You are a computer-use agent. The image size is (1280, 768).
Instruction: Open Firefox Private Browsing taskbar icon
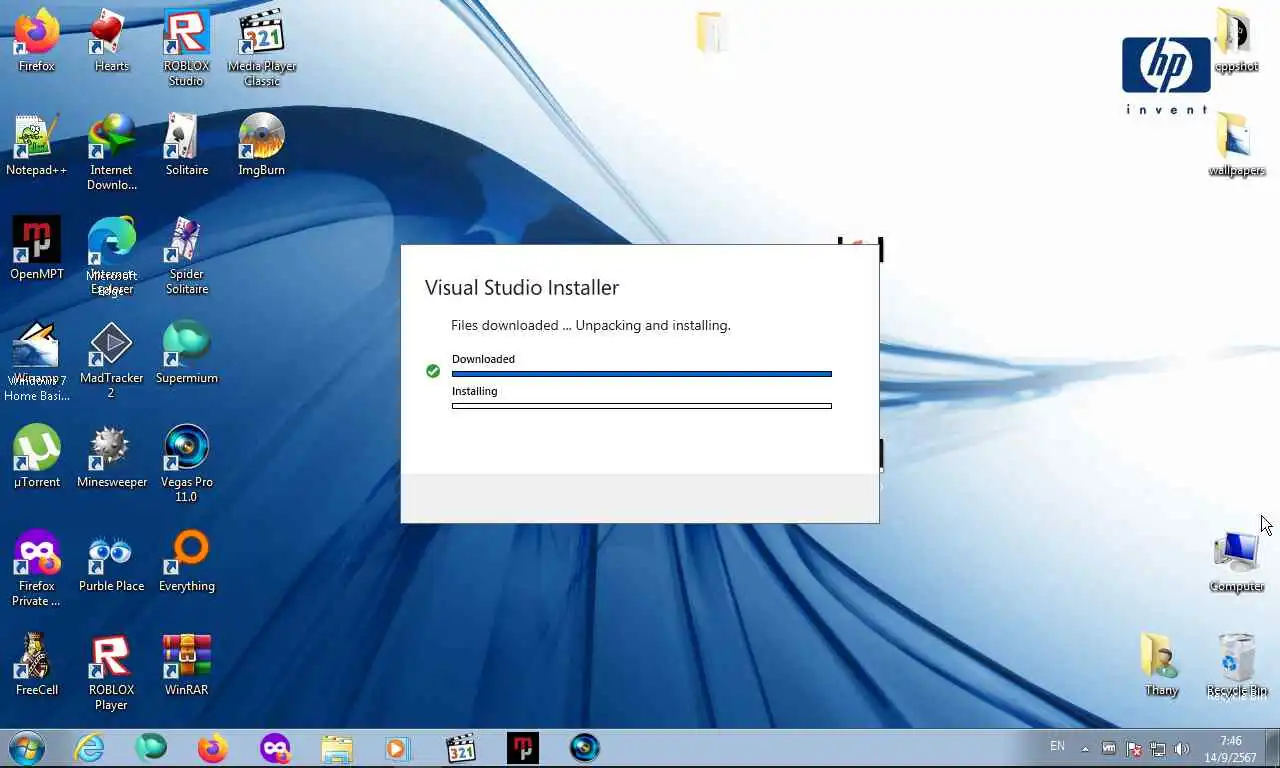(x=275, y=748)
